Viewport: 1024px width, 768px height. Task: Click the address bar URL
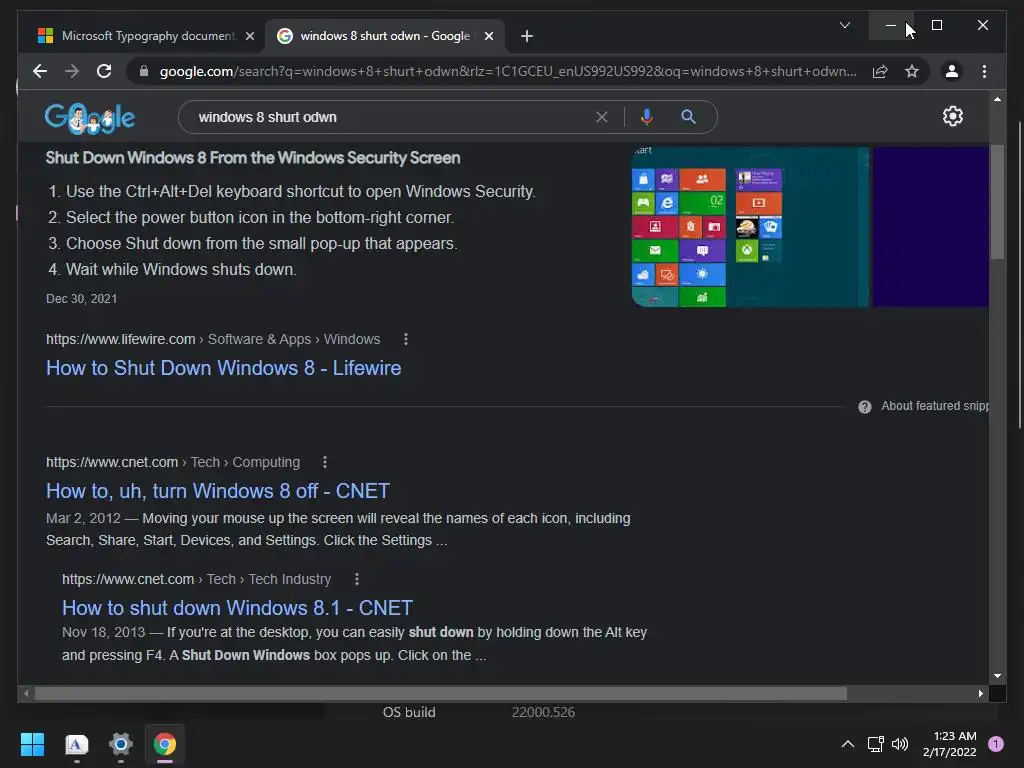(x=507, y=71)
